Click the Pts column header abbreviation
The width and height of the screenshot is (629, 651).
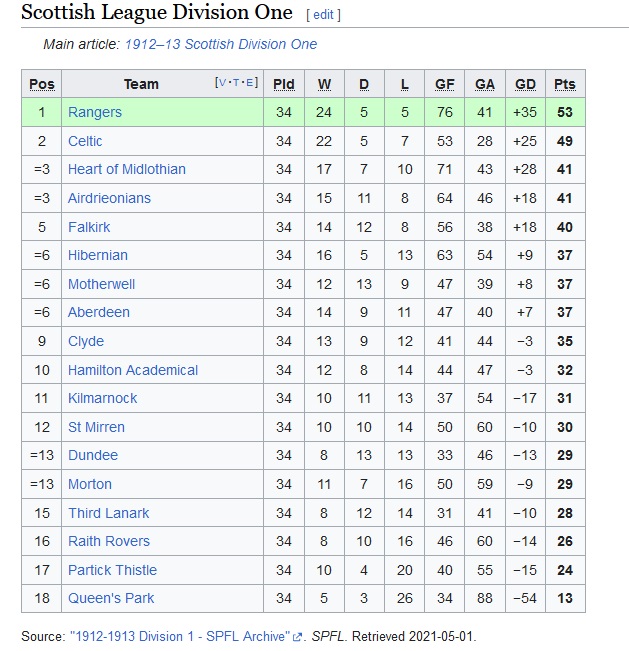(x=565, y=84)
